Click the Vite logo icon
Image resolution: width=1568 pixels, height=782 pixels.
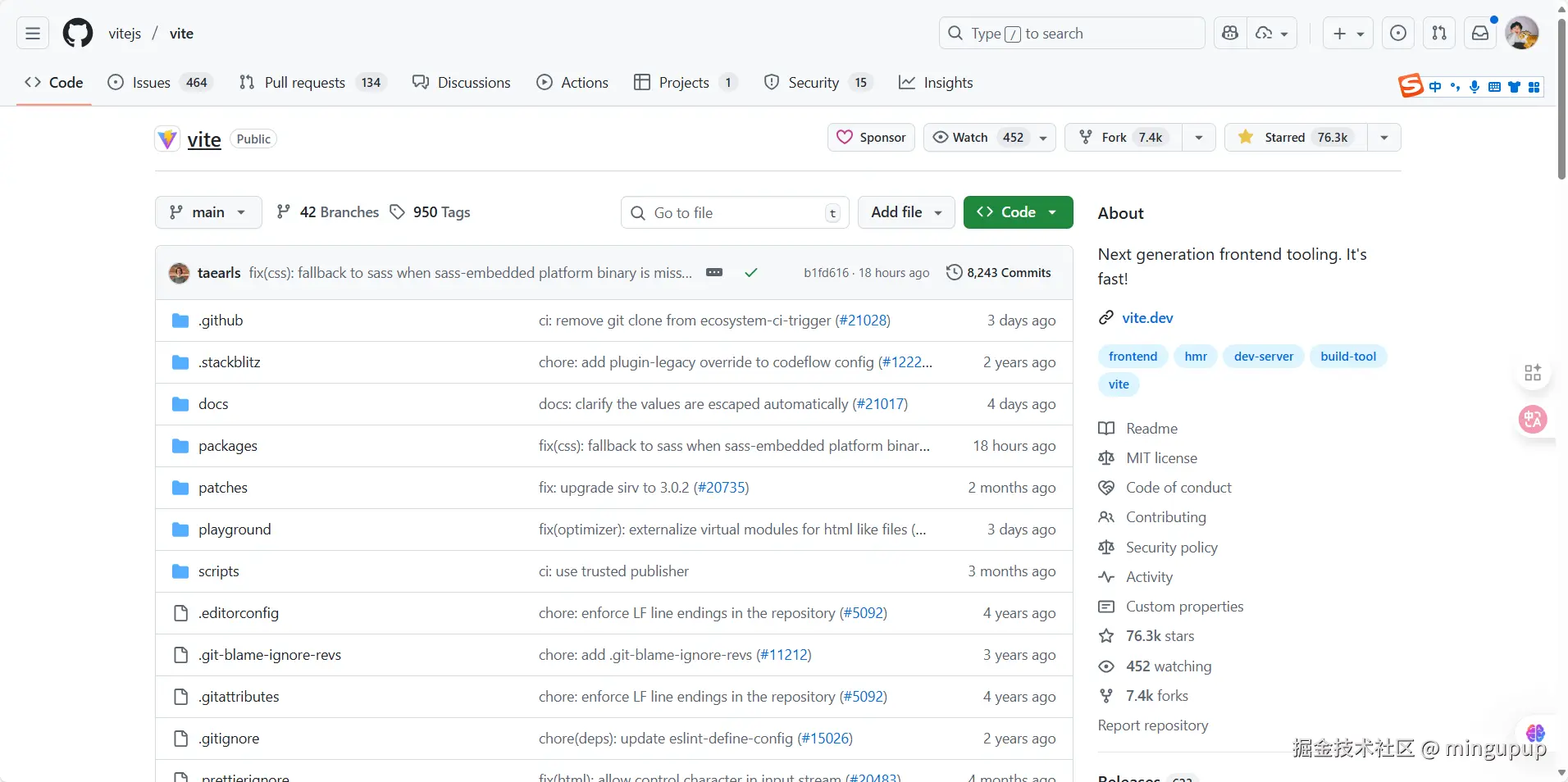(x=167, y=139)
